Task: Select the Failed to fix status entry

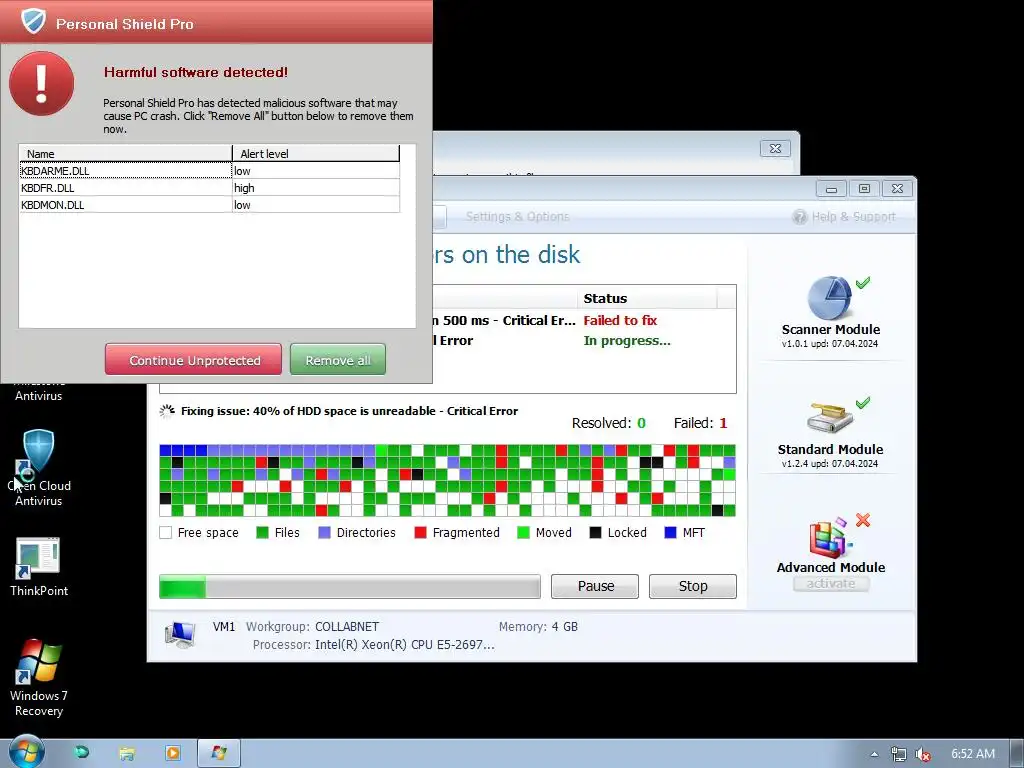Action: tap(620, 320)
